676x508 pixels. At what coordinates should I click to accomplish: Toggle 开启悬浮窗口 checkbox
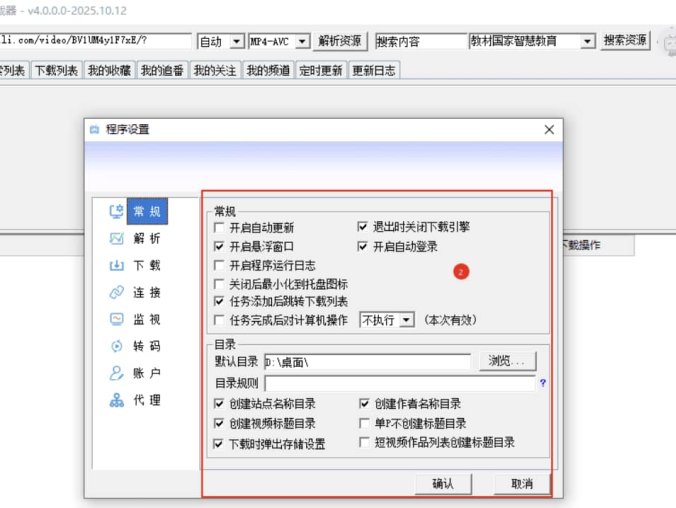(x=219, y=246)
